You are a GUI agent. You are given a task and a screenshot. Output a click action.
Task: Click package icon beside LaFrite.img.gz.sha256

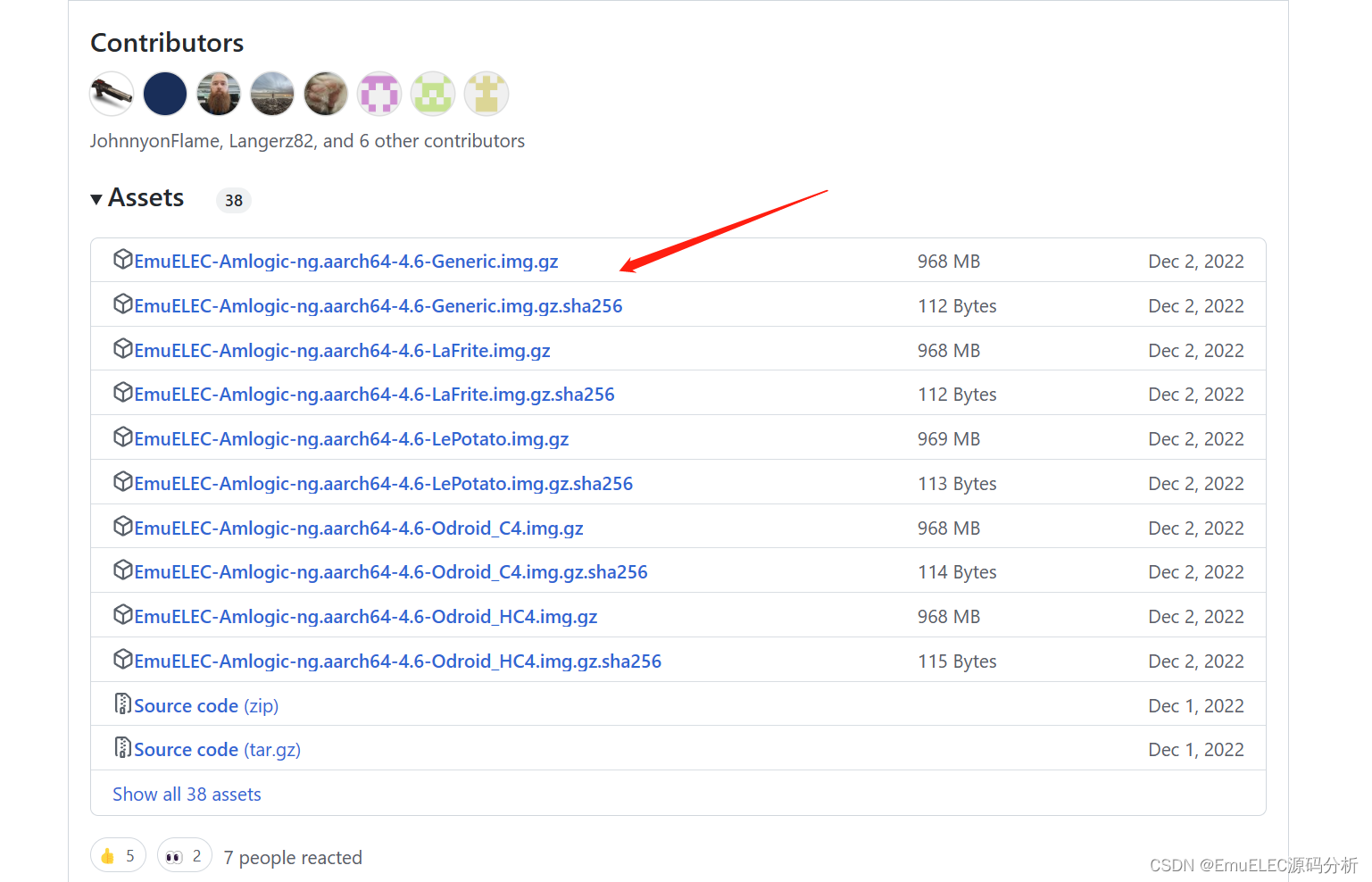click(123, 392)
